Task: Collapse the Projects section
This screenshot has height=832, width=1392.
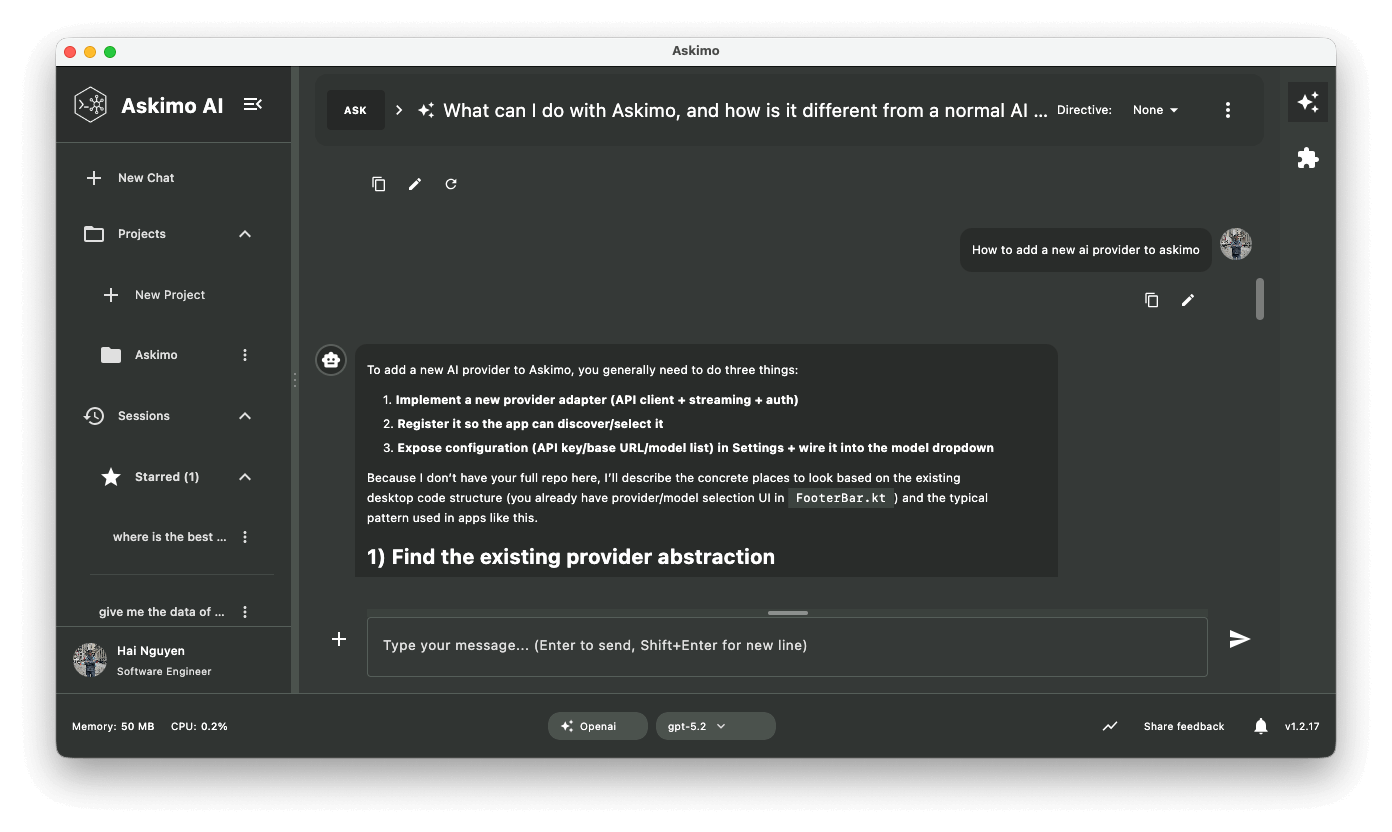Action: point(245,234)
